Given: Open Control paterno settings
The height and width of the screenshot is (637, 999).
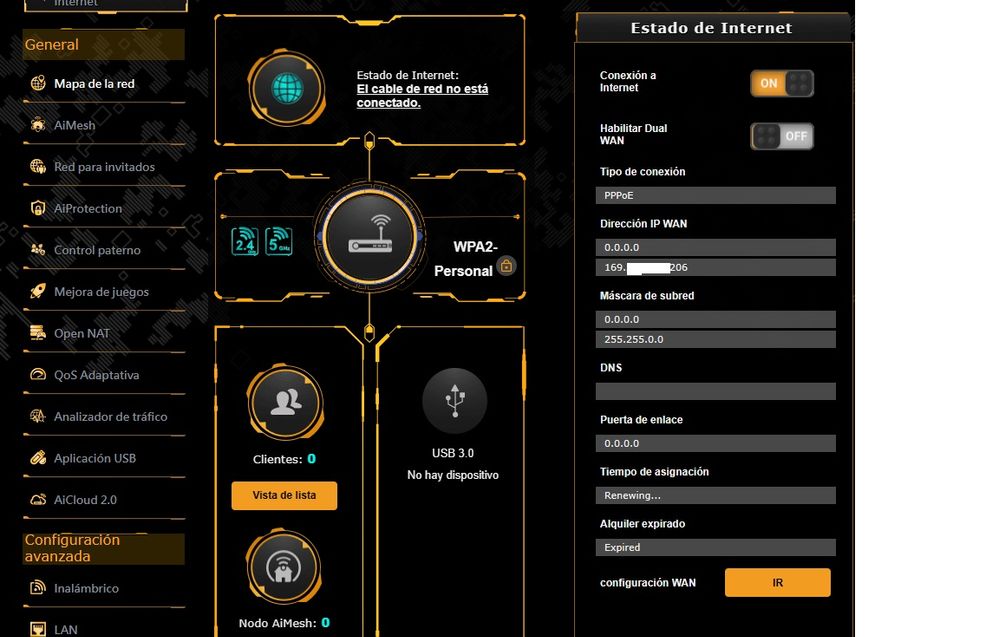Looking at the screenshot, I should click(97, 250).
